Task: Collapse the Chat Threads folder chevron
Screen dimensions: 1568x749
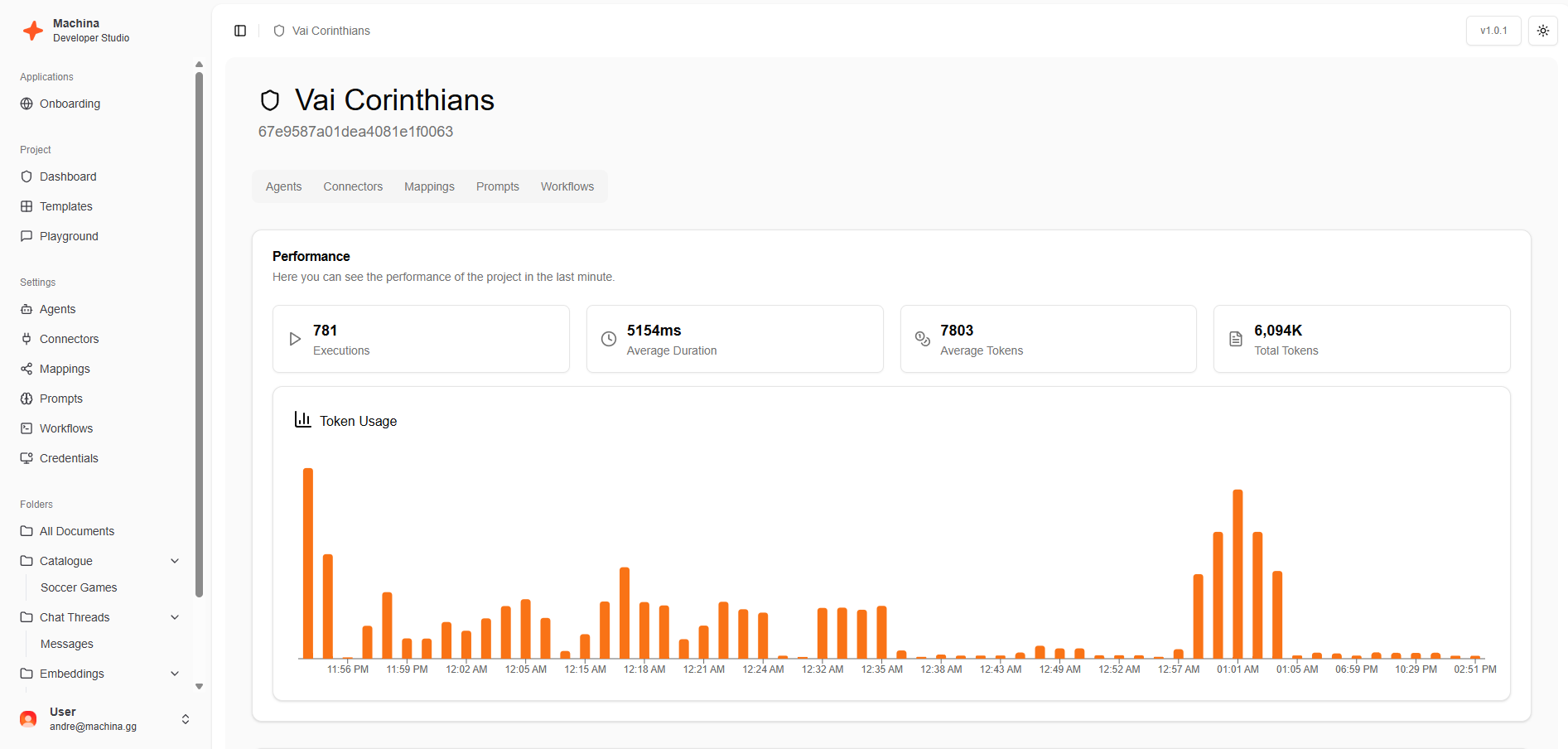Action: tap(175, 617)
